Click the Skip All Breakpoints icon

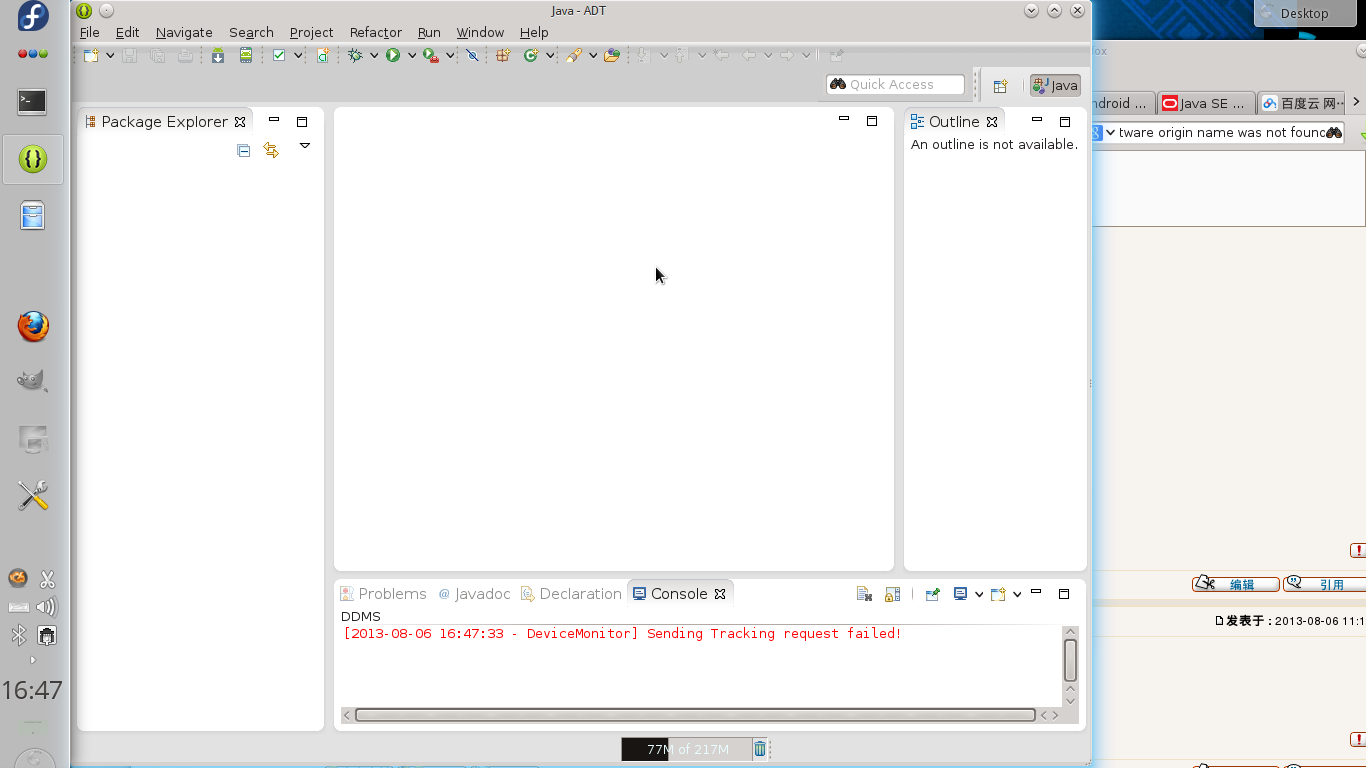point(473,56)
